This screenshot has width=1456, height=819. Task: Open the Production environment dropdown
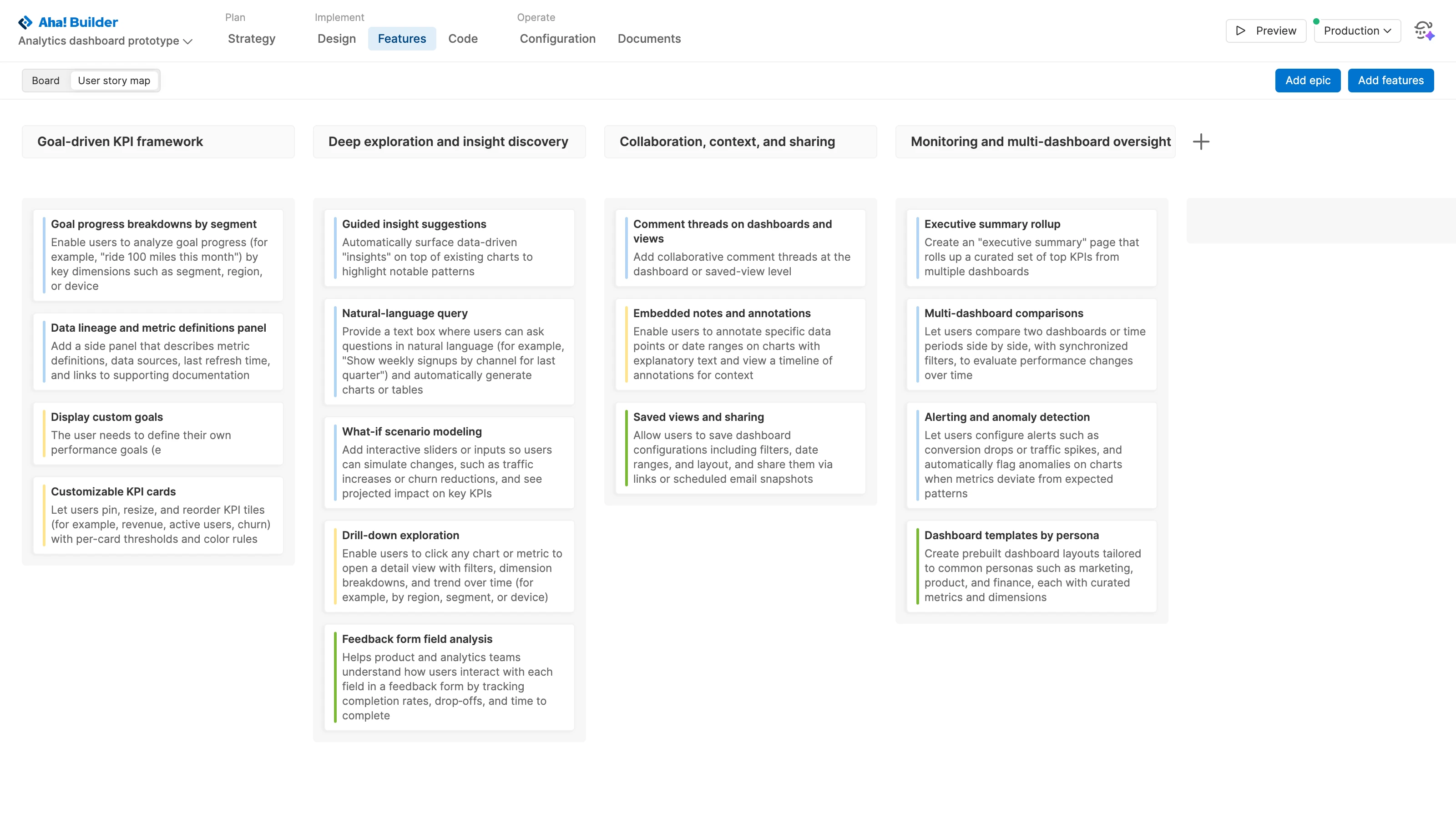click(1357, 31)
